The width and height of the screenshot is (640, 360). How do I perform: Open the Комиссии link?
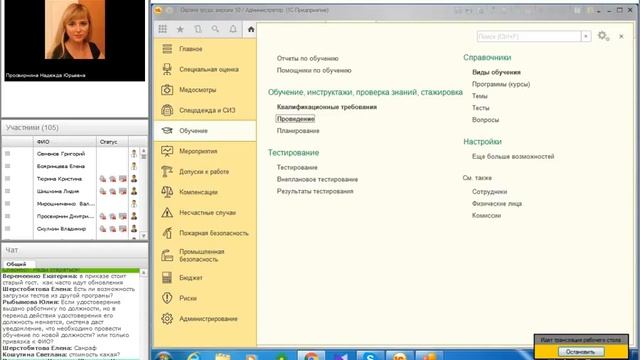pyautogui.click(x=486, y=215)
